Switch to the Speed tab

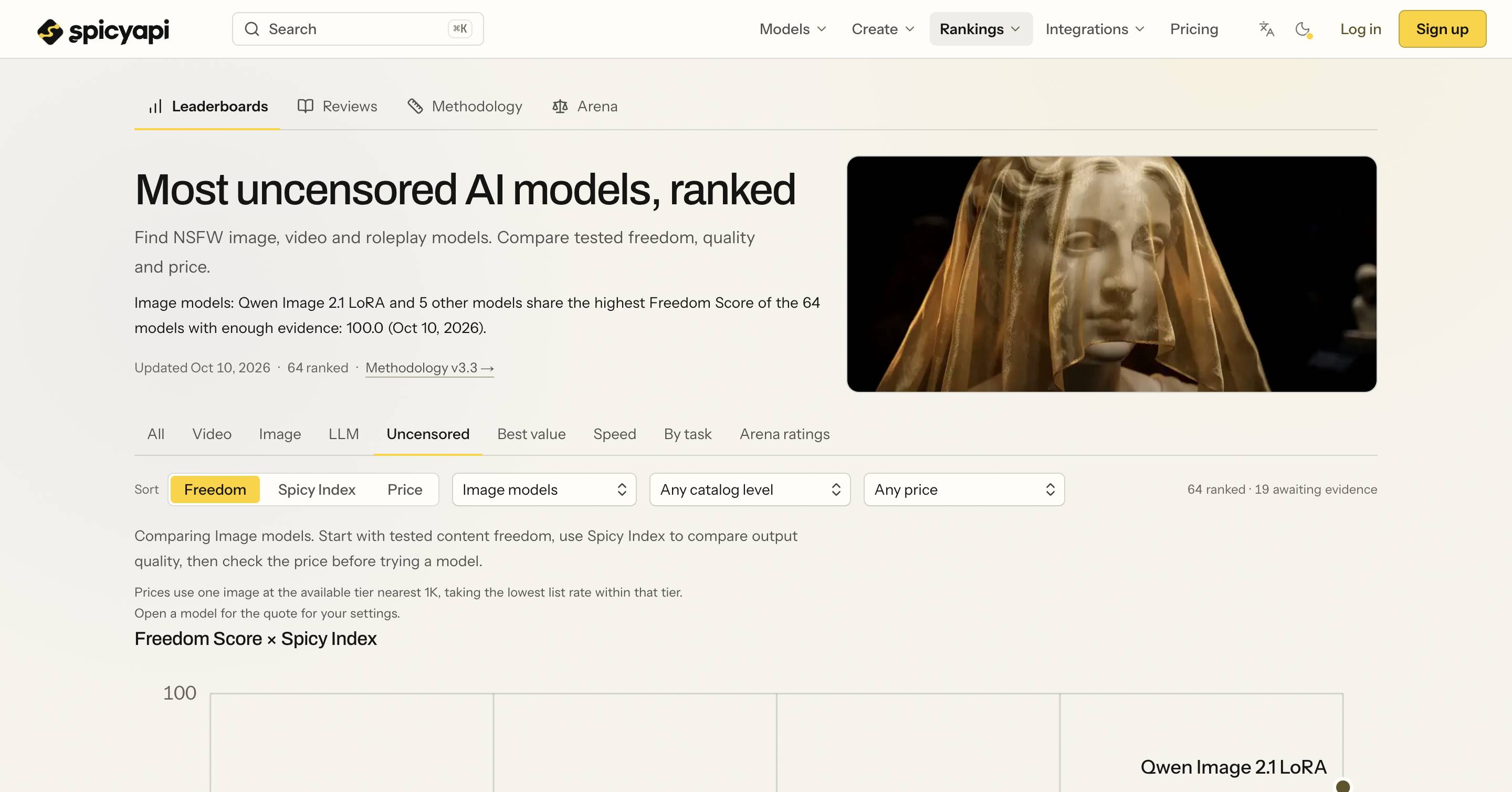(615, 434)
